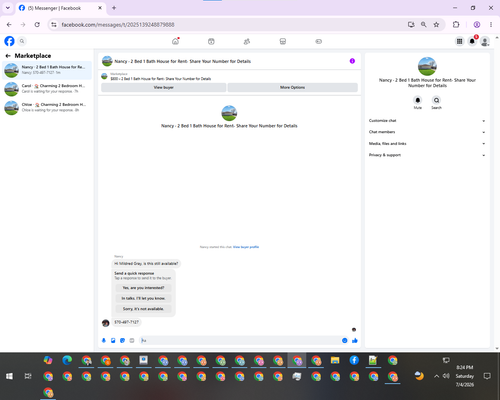This screenshot has width=500, height=400.
Task: Open the Nancy conversation in the list
Action: pyautogui.click(x=47, y=70)
